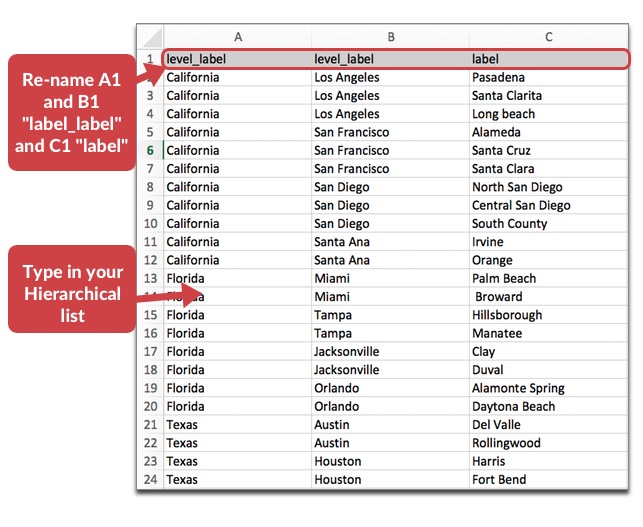643x527 pixels.
Task: Click San Diego in row 8
Action: (x=391, y=187)
